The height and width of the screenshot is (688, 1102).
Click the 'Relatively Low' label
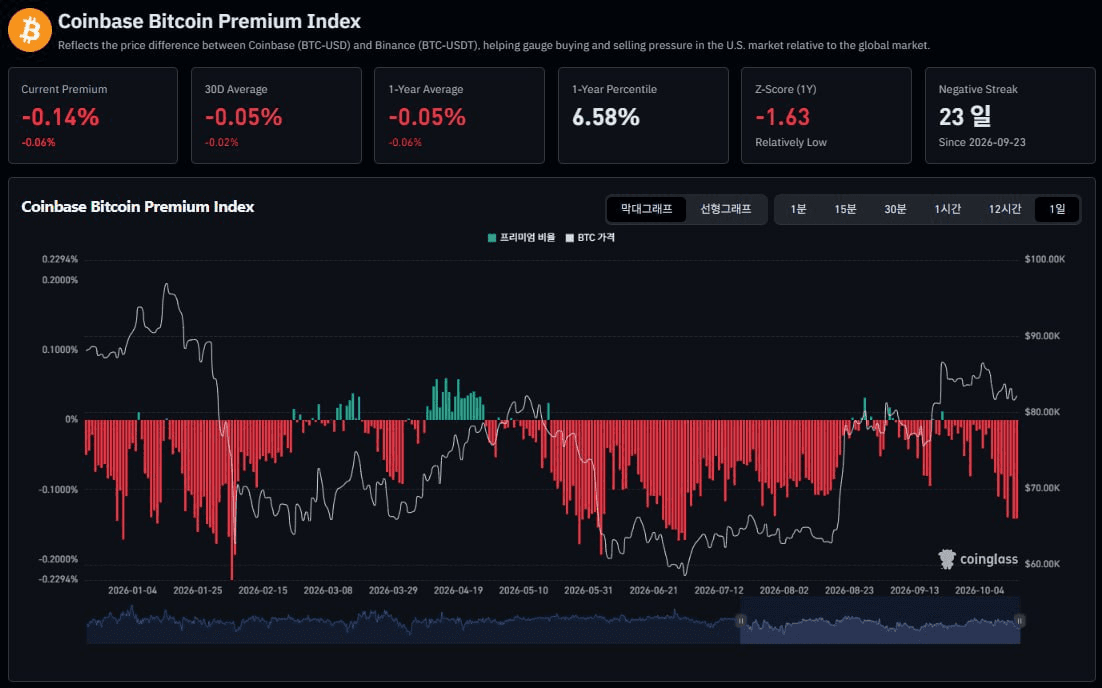point(791,143)
